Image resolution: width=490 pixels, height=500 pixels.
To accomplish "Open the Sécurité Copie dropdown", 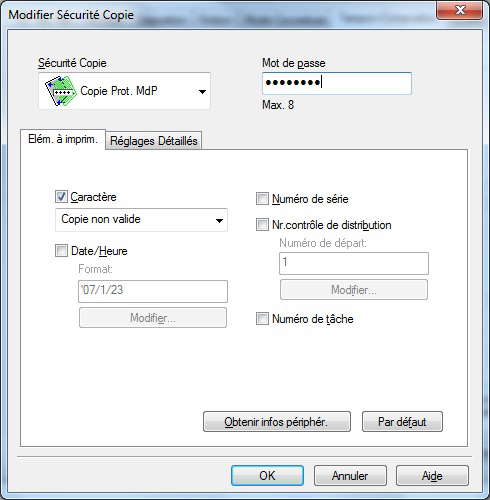I will [124, 91].
